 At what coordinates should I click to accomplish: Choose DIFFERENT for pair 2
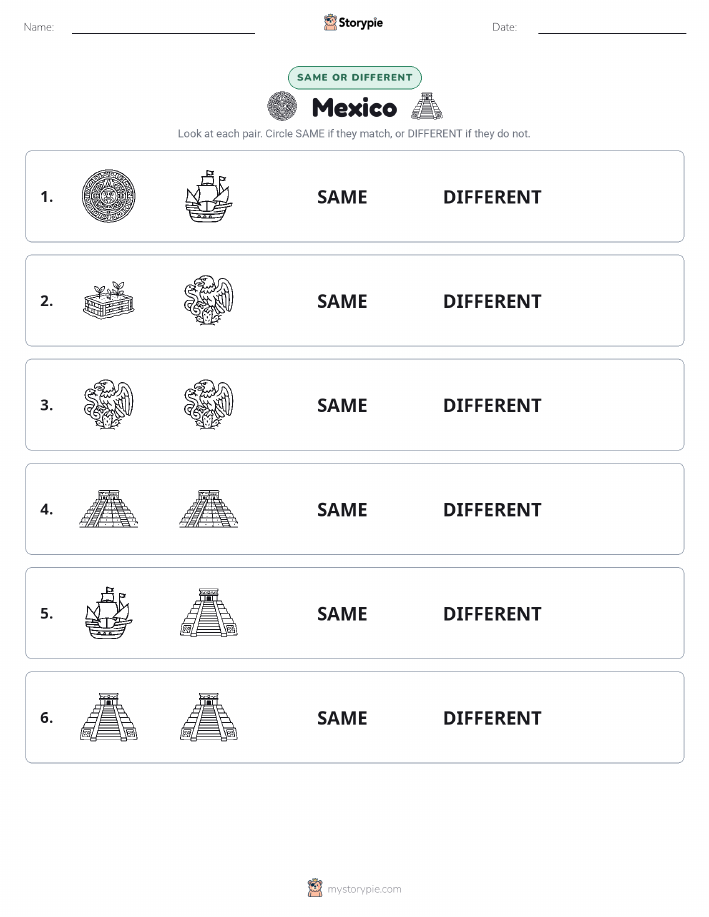tap(492, 301)
